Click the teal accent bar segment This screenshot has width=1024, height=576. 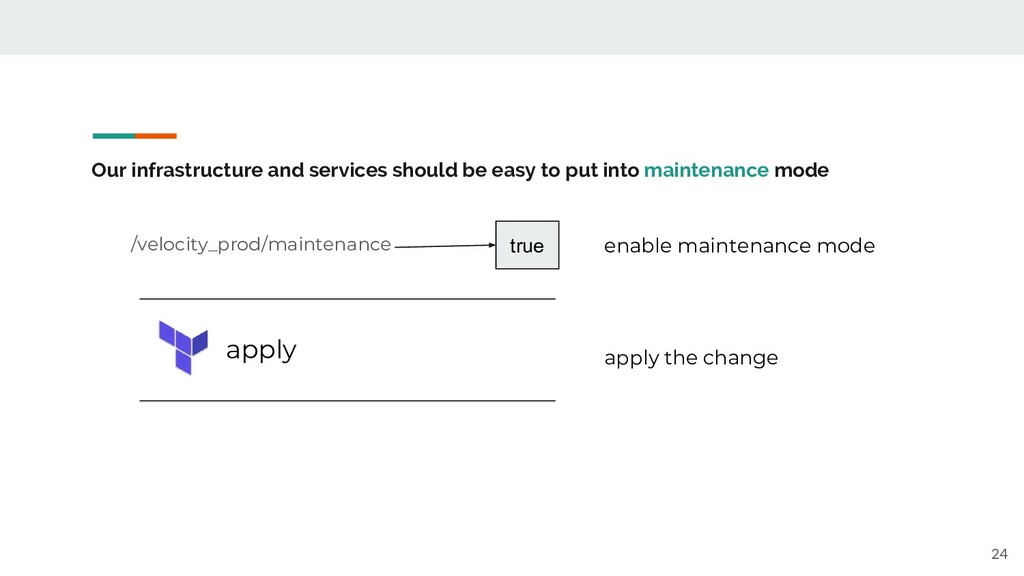(114, 136)
